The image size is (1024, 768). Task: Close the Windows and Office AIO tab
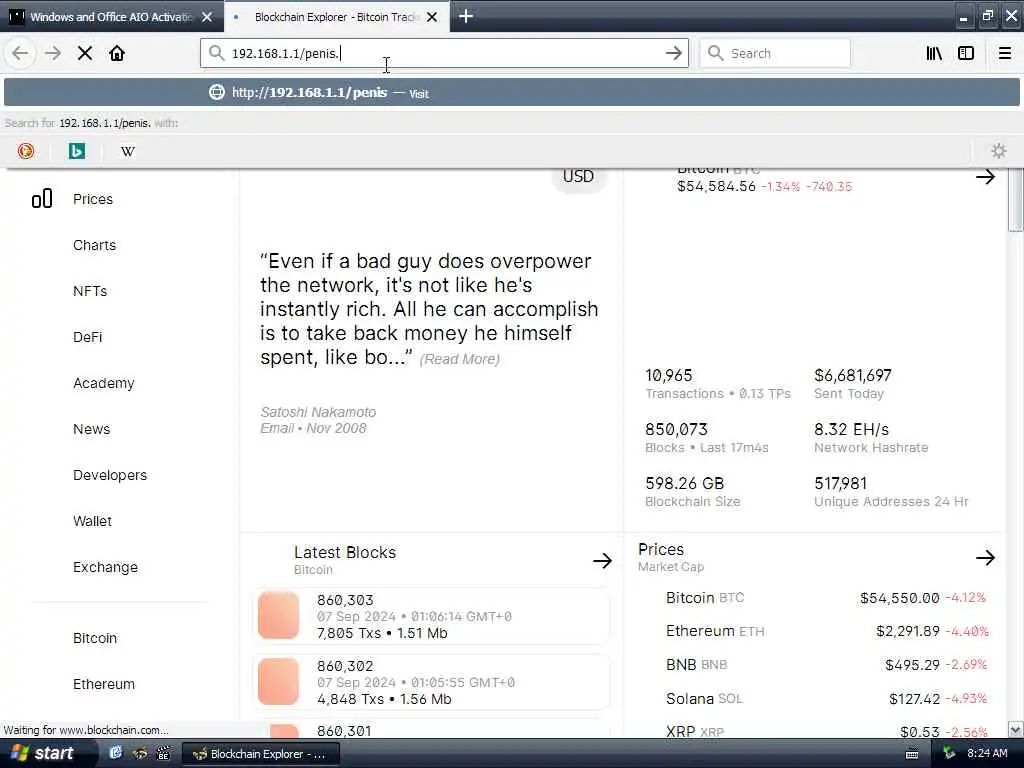pyautogui.click(x=207, y=17)
